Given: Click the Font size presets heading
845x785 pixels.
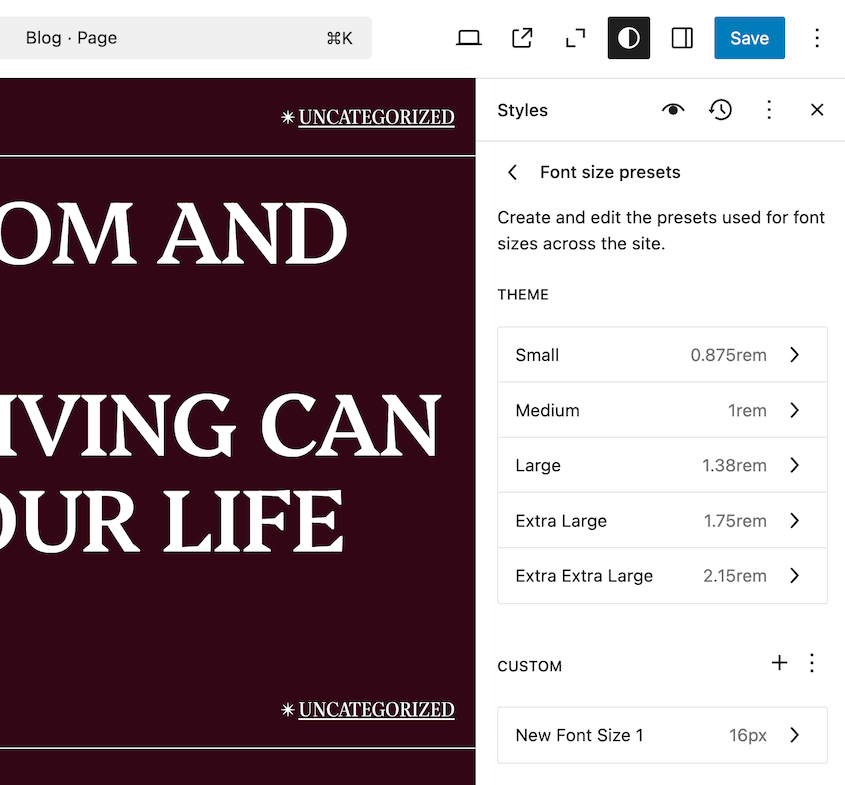Looking at the screenshot, I should click(610, 172).
